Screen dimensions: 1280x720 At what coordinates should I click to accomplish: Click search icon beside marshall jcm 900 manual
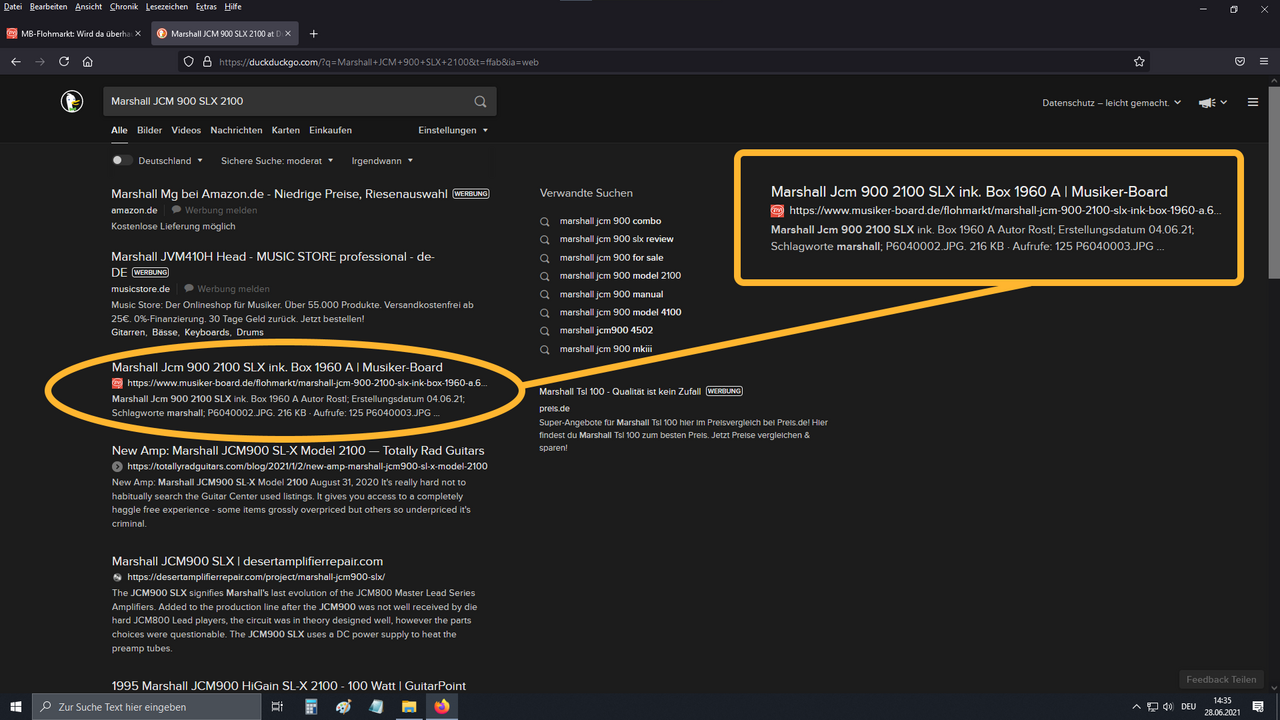pos(545,294)
